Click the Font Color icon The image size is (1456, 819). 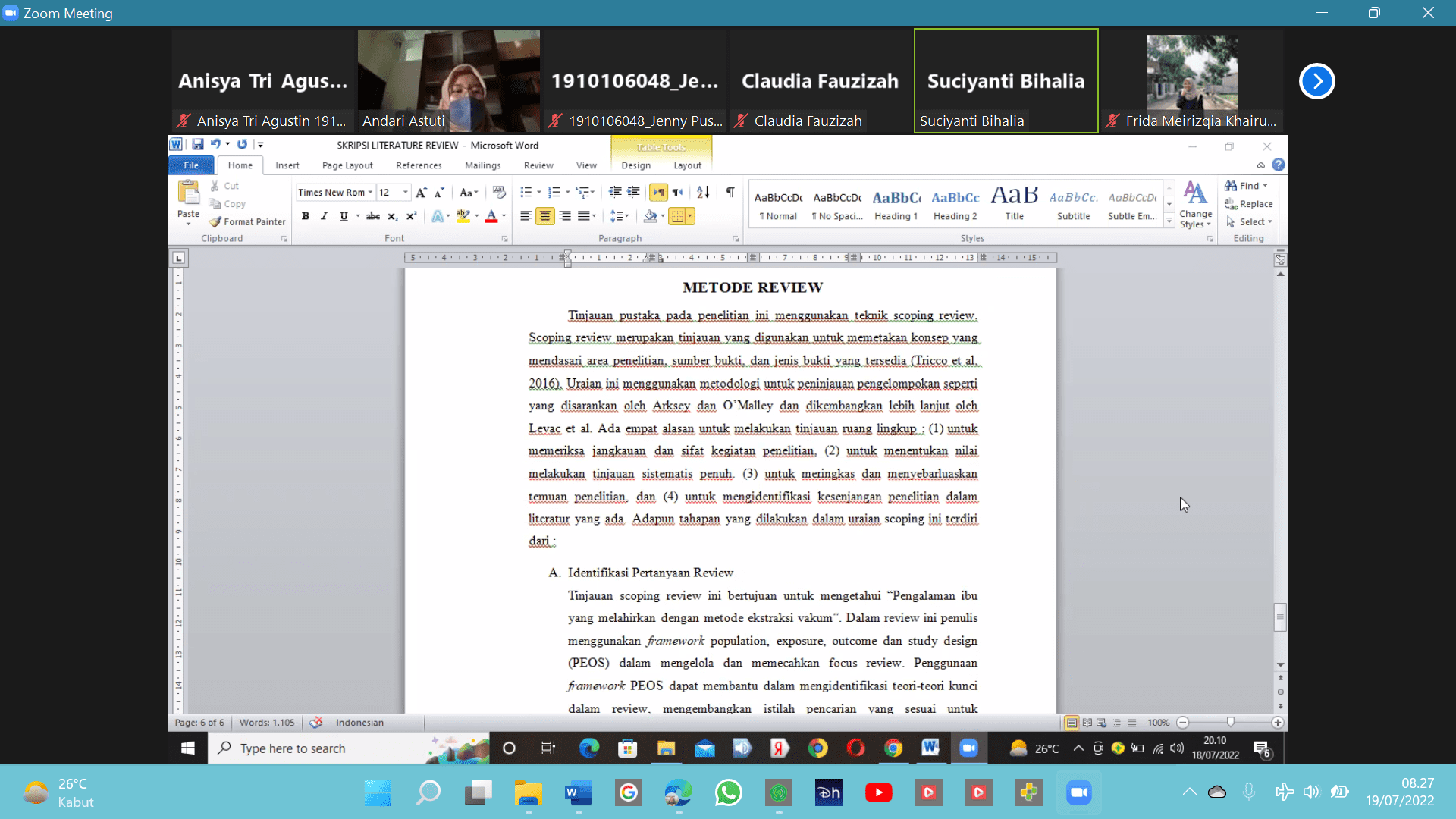(x=491, y=216)
